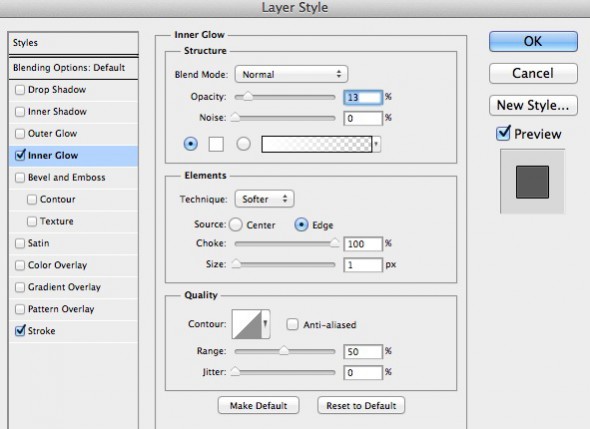Image resolution: width=590 pixels, height=429 pixels.
Task: Uncheck the Inner Glow checkbox
Action: [x=20, y=155]
